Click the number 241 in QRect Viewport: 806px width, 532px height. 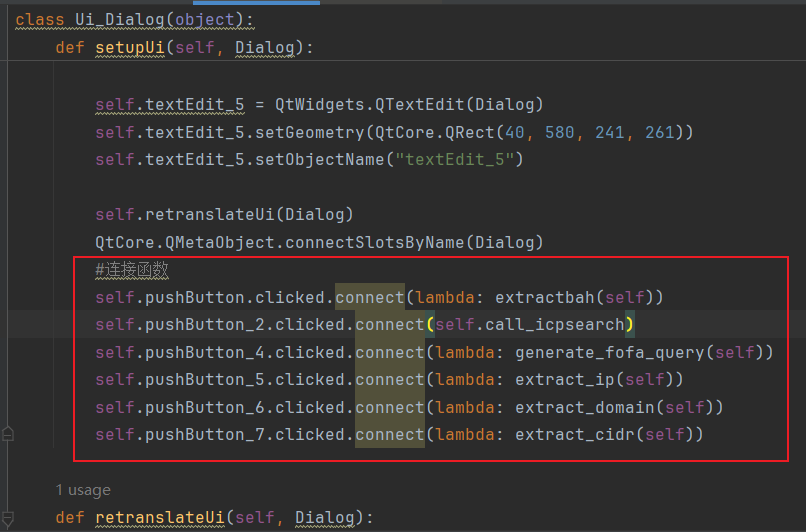click(609, 133)
